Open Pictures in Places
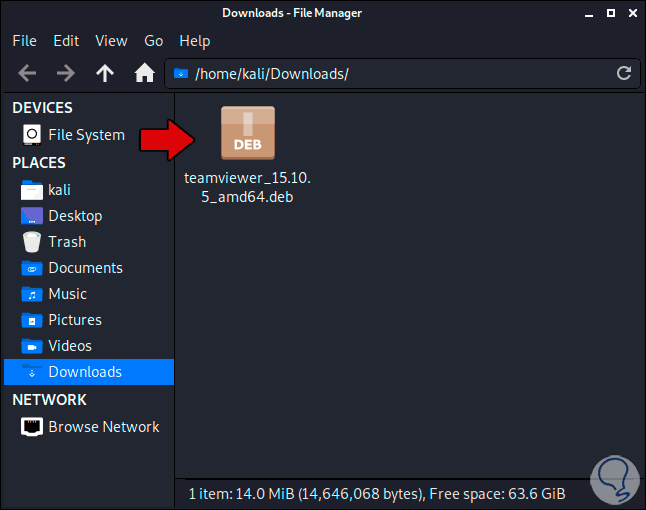 pos(89,320)
